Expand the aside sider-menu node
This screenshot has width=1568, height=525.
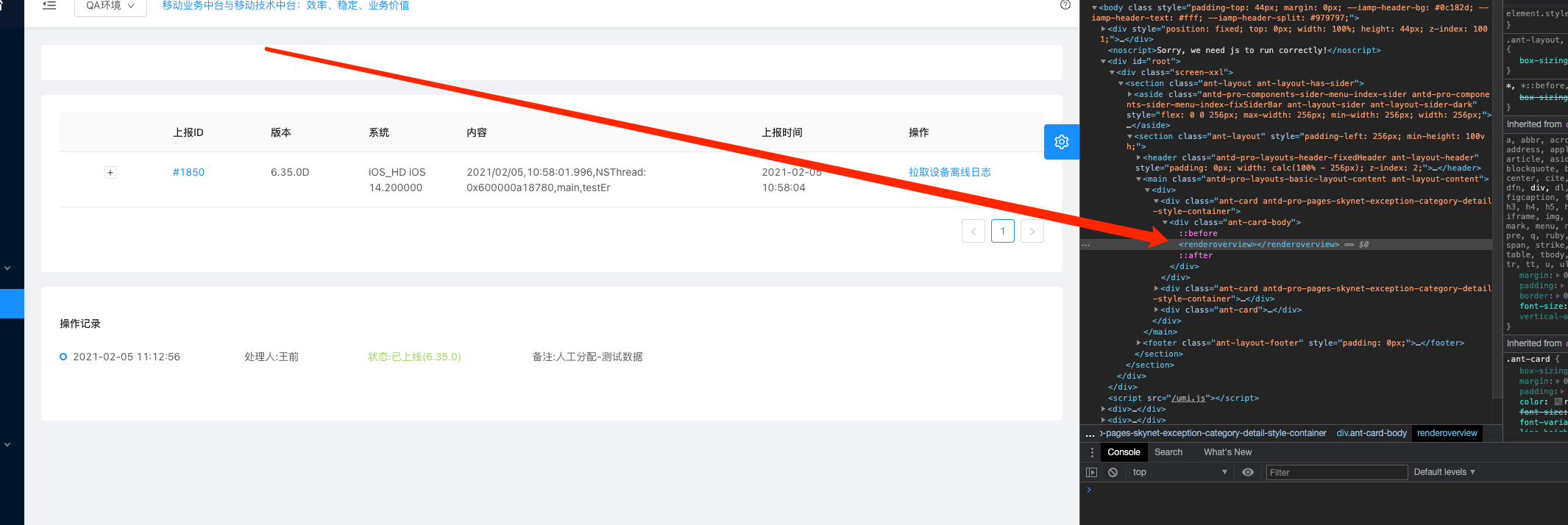click(1129, 95)
